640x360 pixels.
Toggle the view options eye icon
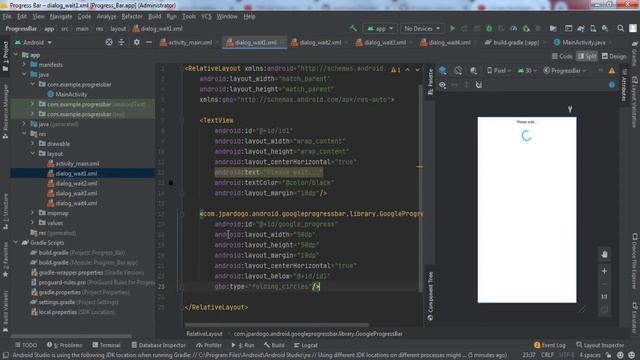442,85
